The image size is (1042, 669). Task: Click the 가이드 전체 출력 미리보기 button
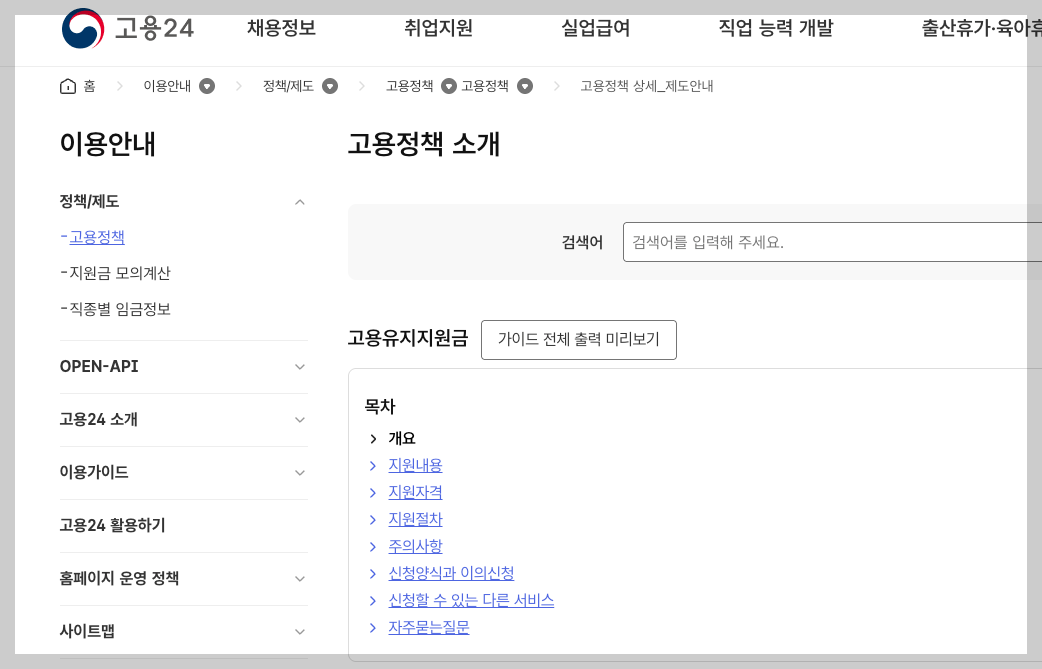point(578,340)
